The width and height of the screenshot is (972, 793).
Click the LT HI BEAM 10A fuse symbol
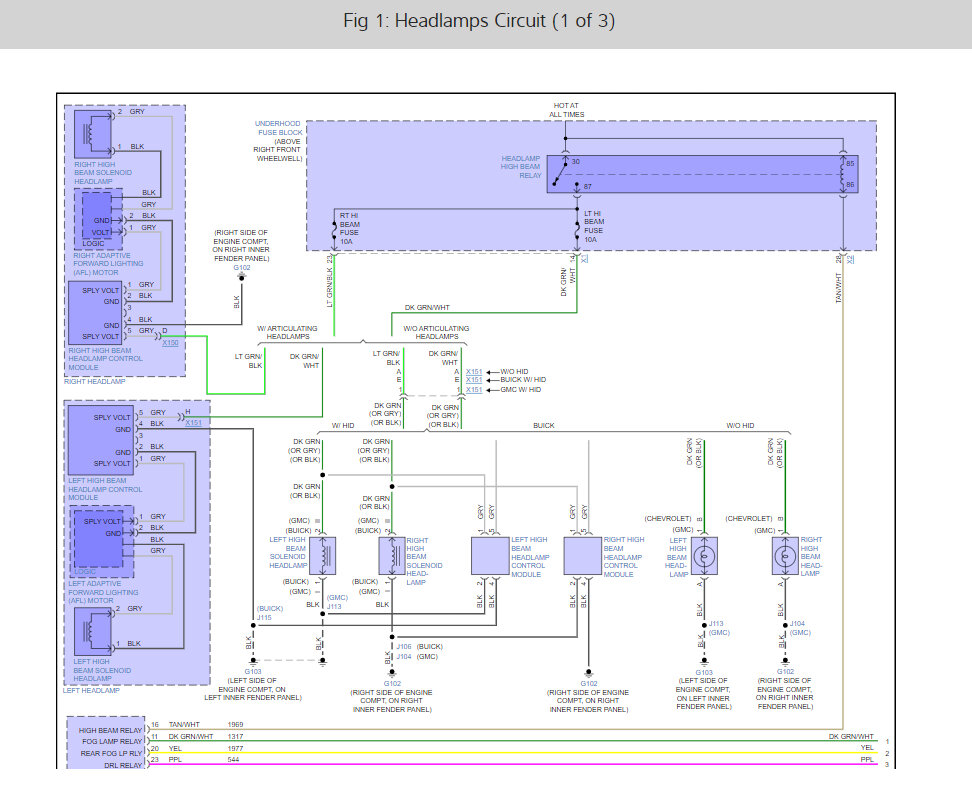pos(577,229)
